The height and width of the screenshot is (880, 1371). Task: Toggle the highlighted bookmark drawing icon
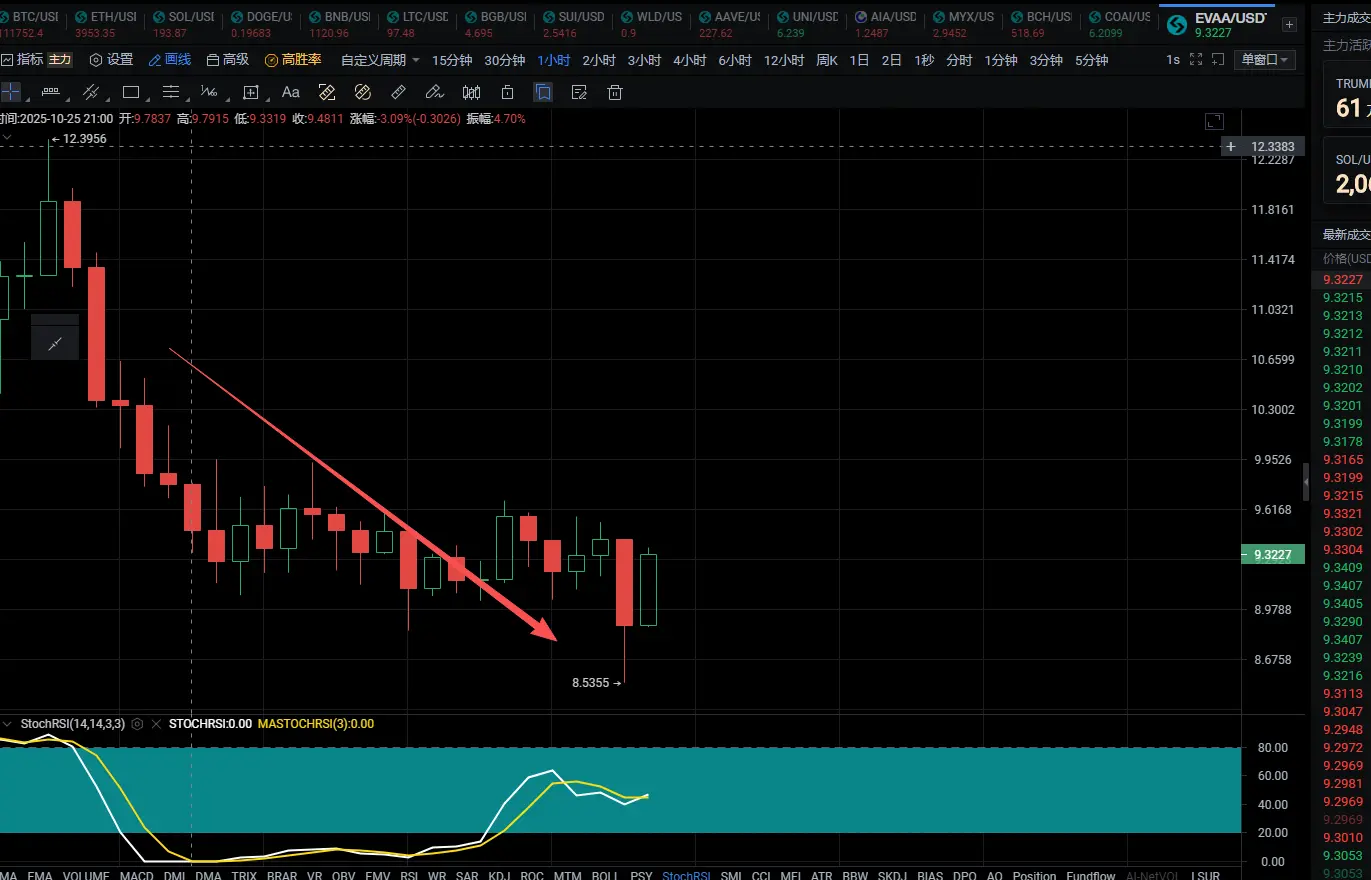[x=543, y=92]
